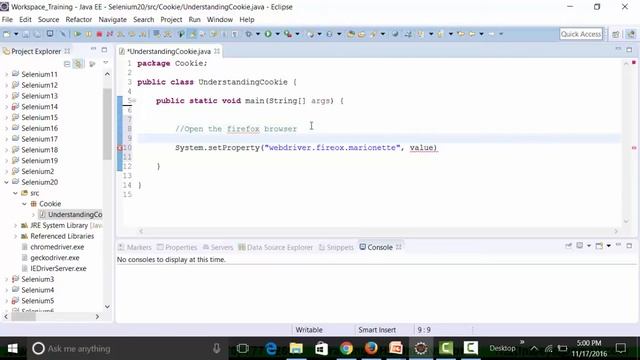
Task: Open Firefox from the taskbar
Action: pyautogui.click(x=371, y=349)
